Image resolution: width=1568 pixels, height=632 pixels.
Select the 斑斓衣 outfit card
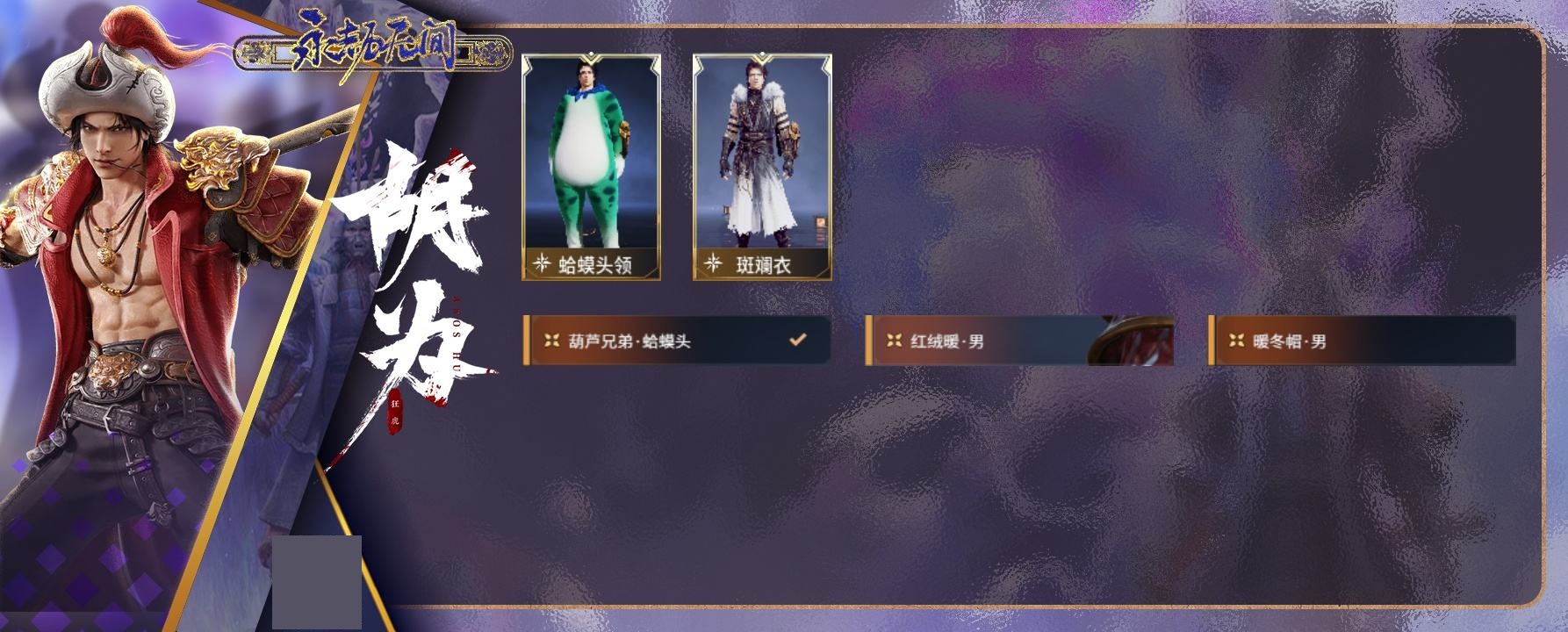[x=762, y=168]
